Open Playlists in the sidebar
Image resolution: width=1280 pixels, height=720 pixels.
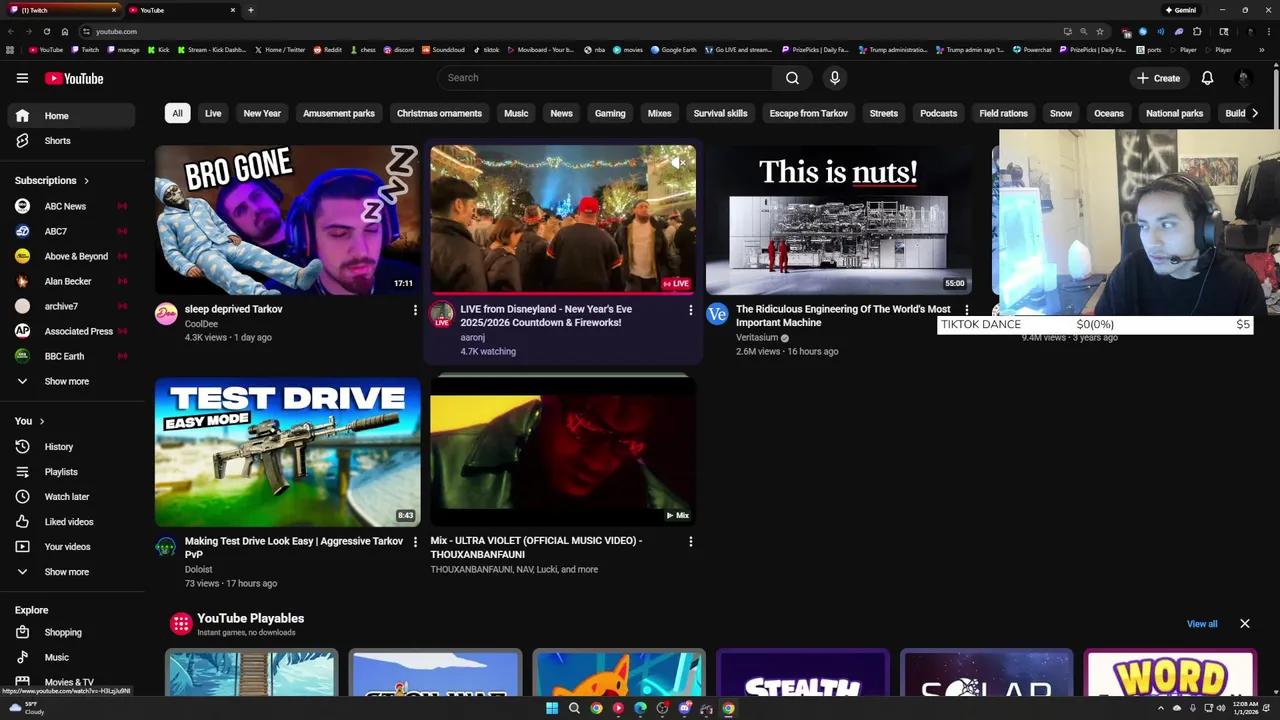click(70, 472)
